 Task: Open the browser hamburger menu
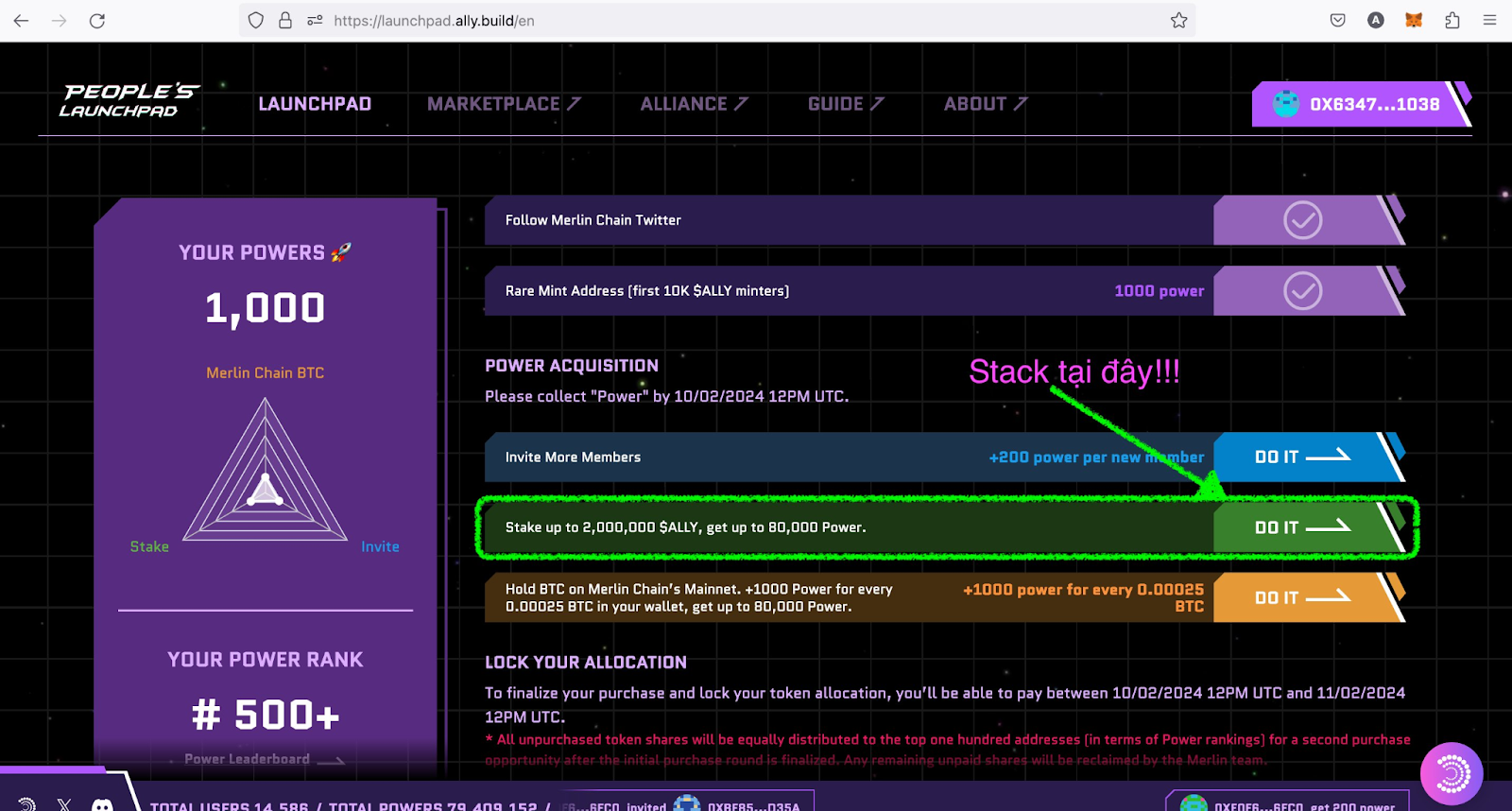click(1490, 20)
